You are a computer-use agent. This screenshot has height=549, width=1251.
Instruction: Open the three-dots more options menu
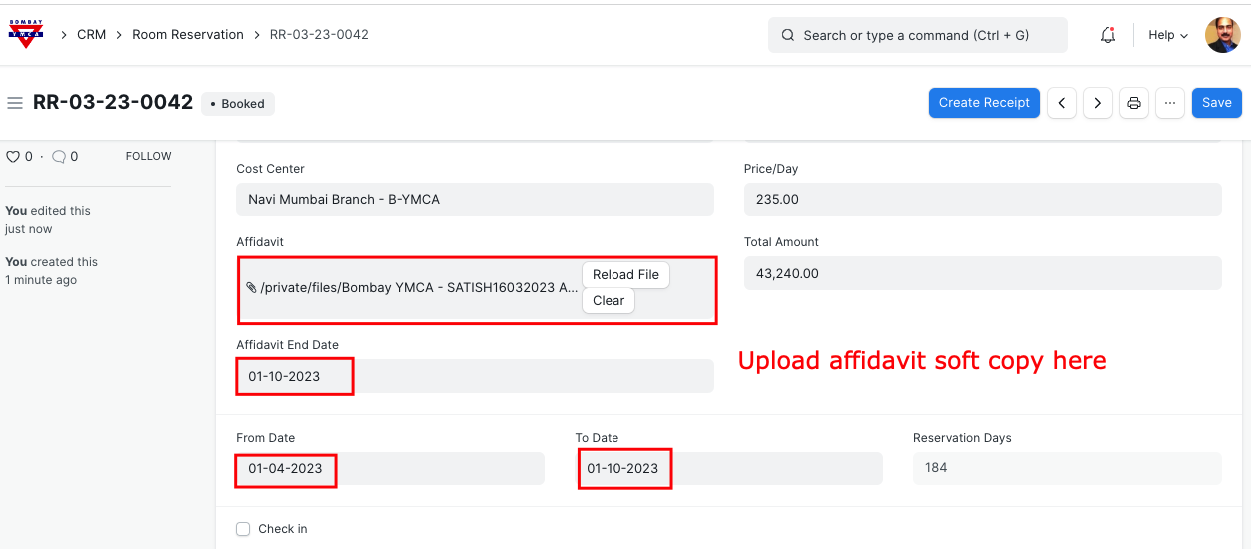click(x=1170, y=103)
